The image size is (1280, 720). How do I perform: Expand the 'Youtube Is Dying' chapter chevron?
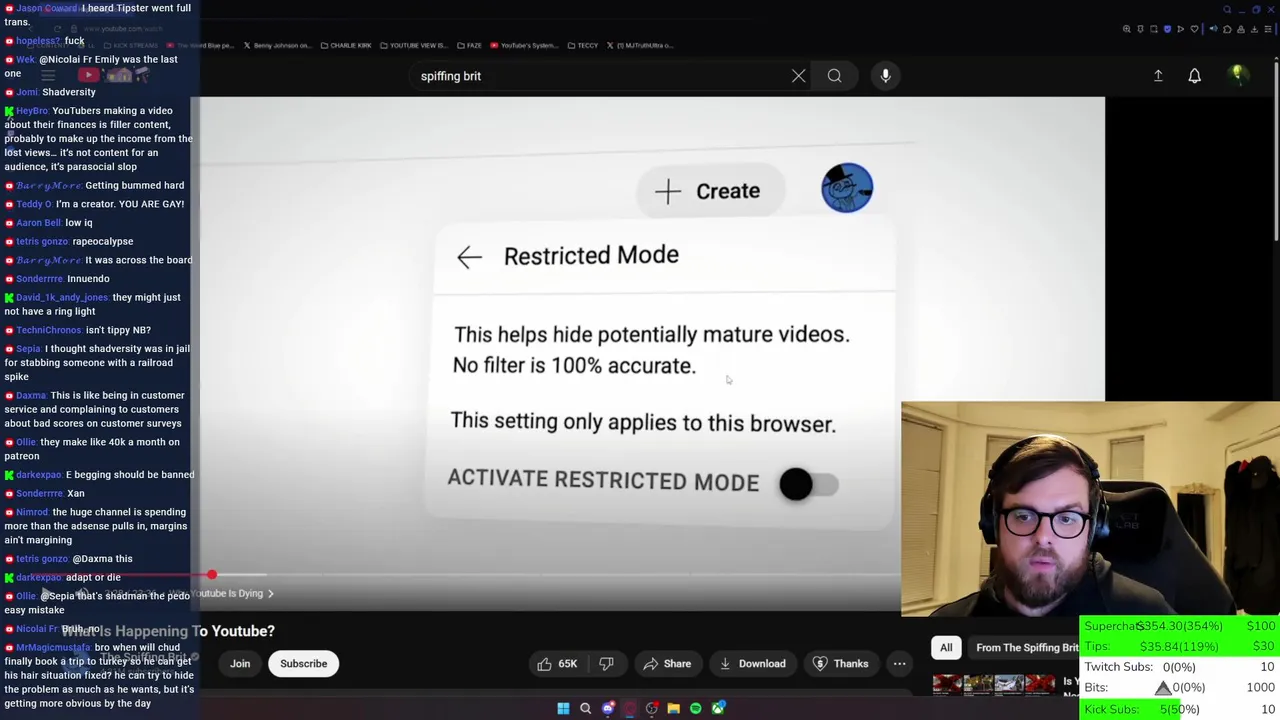point(270,594)
